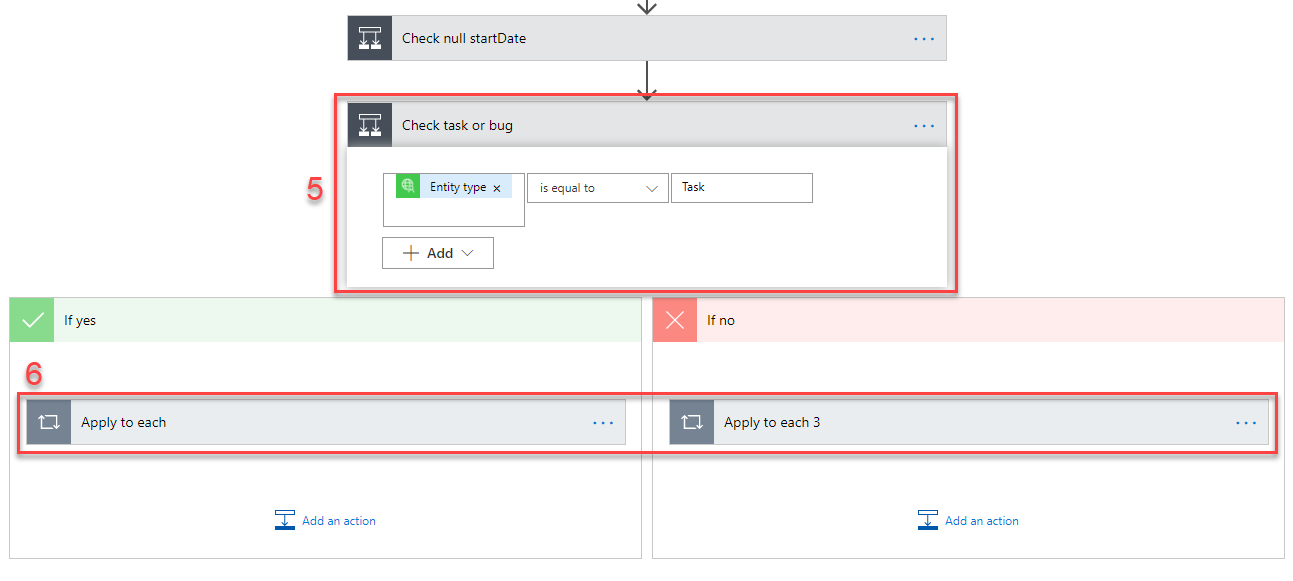Open the Apply to each ellipsis menu

coord(603,422)
